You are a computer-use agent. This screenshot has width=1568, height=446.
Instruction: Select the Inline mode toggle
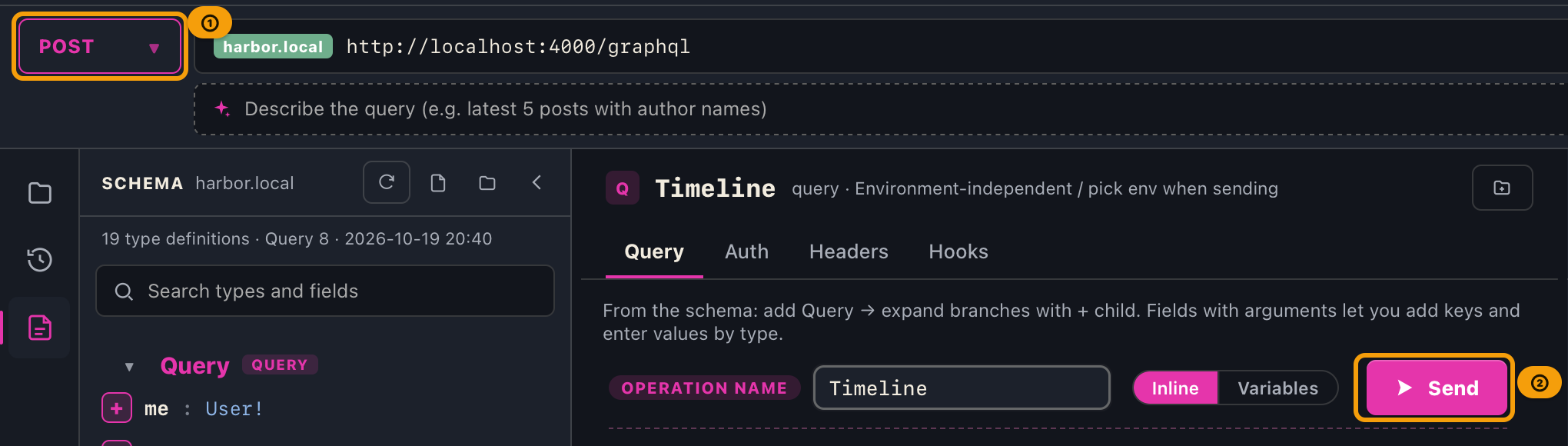(x=1175, y=388)
